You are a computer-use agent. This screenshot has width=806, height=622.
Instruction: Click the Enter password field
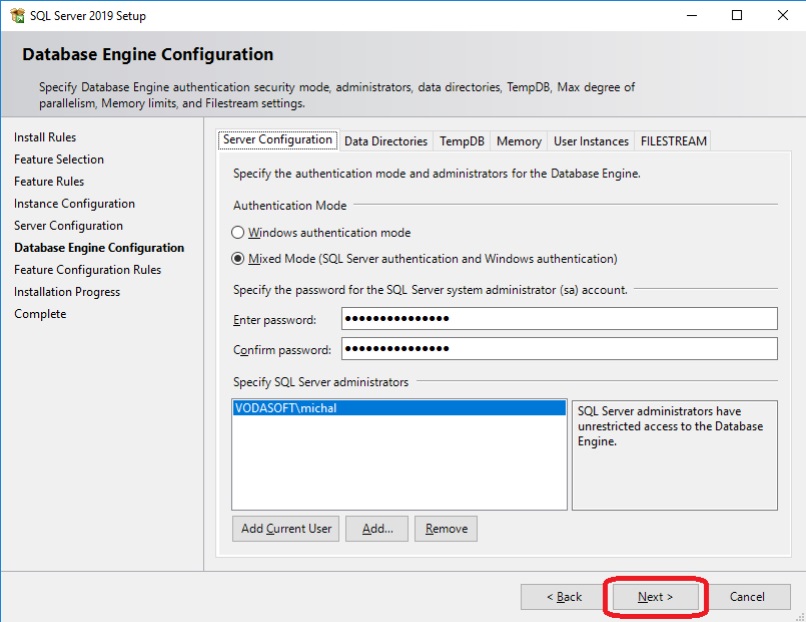point(559,319)
